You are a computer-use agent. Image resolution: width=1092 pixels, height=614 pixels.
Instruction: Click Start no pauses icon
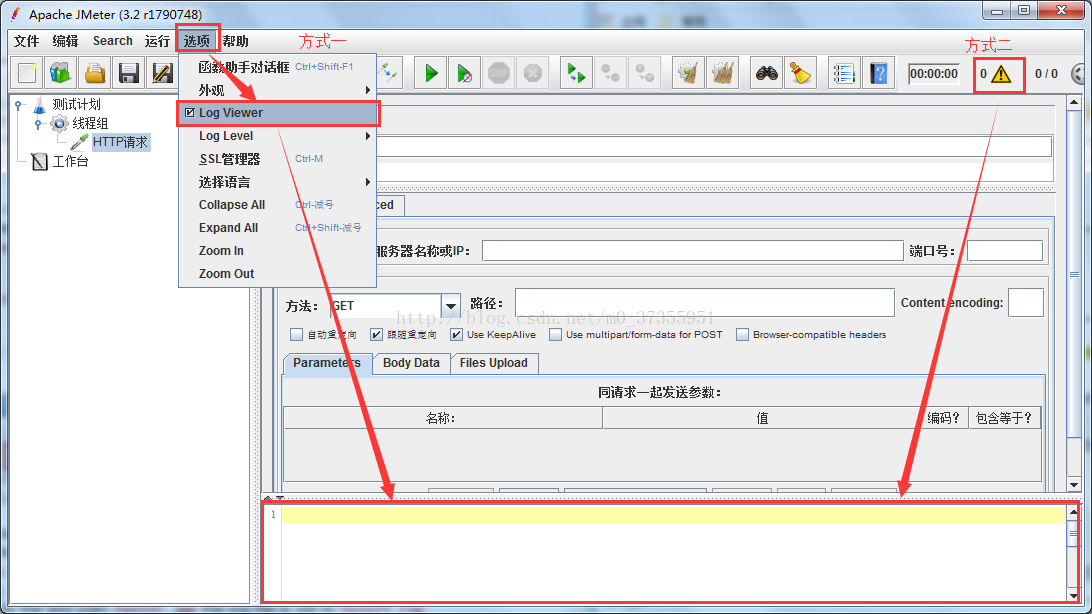465,73
